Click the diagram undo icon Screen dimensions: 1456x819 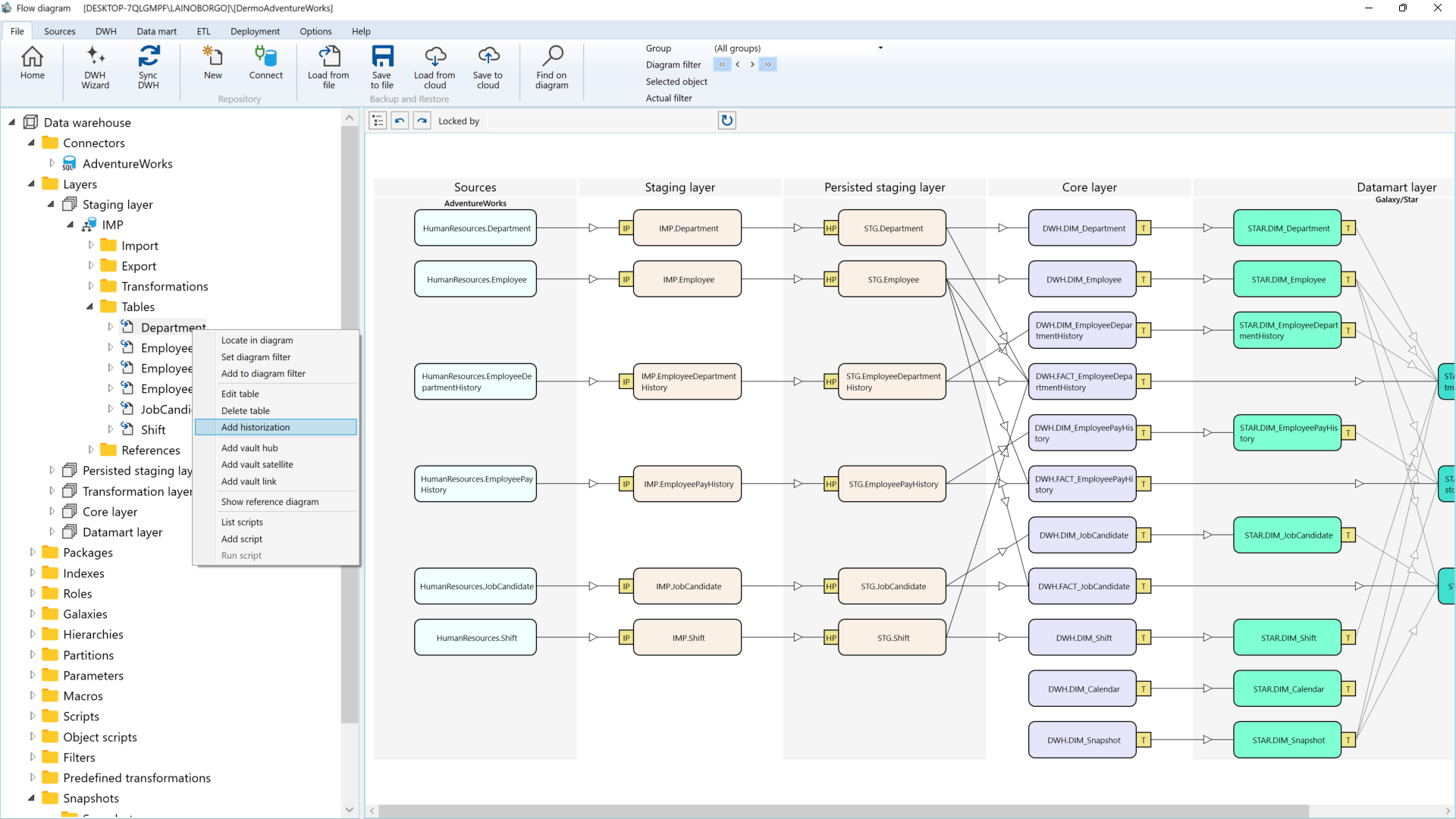(x=400, y=121)
